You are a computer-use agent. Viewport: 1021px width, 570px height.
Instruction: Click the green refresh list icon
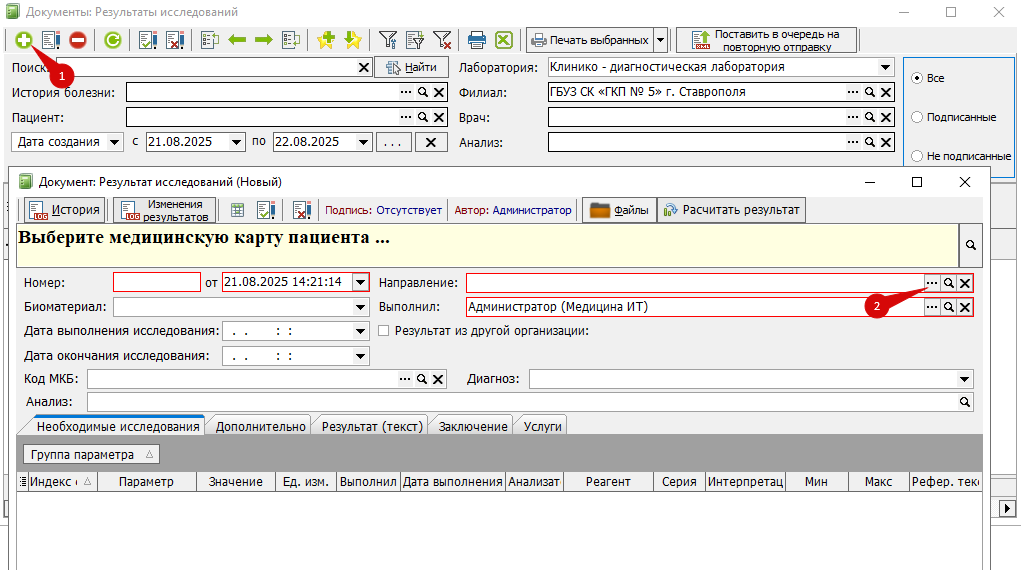(x=113, y=40)
